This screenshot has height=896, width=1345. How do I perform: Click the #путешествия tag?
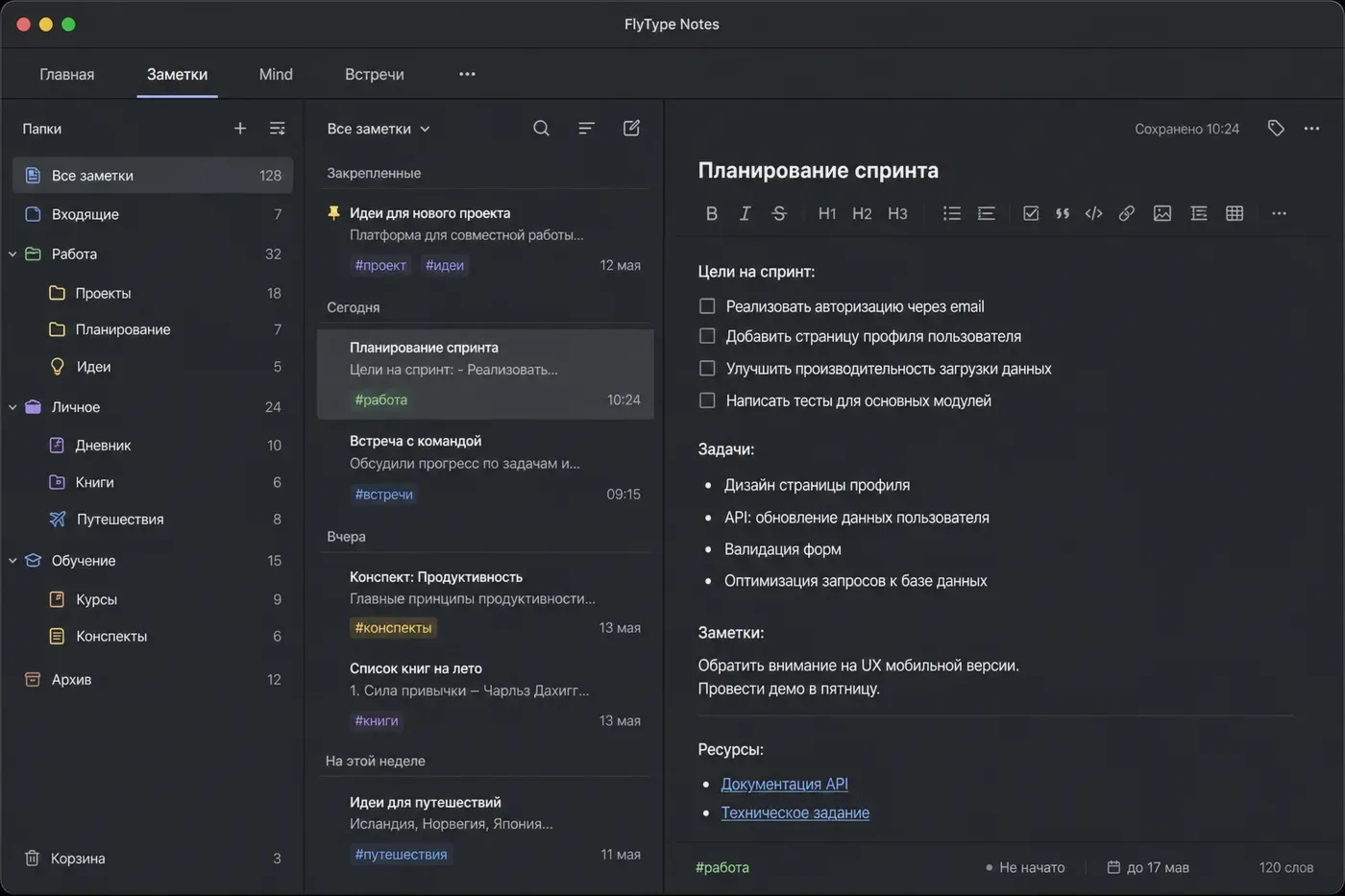tap(401, 854)
